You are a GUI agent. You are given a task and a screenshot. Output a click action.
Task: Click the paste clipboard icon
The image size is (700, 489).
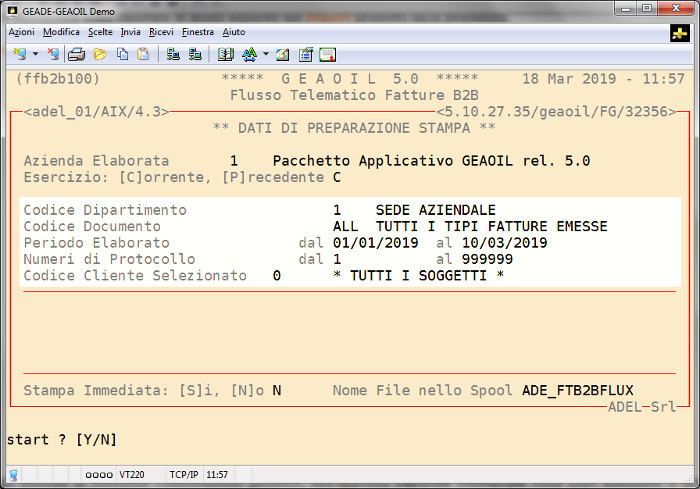pos(143,54)
